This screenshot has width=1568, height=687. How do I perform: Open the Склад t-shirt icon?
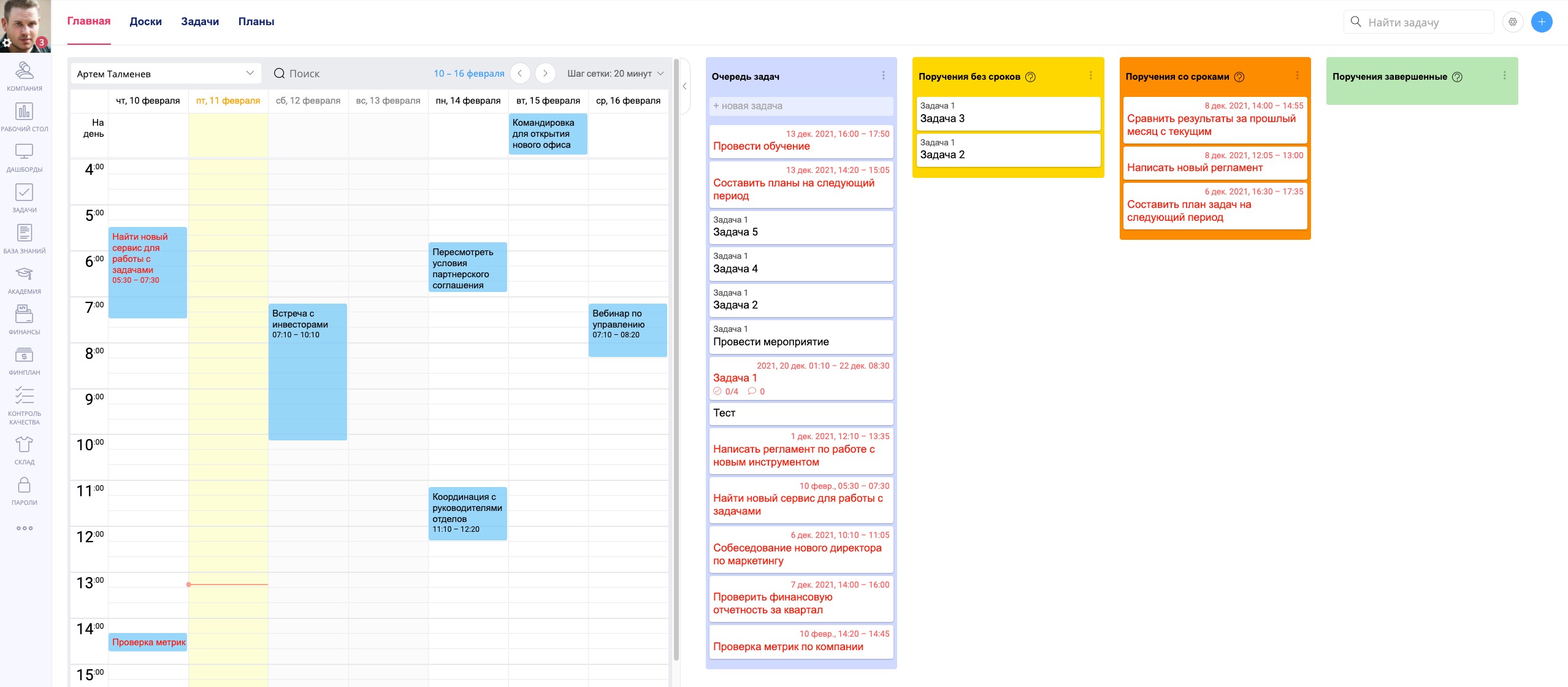pyautogui.click(x=24, y=445)
